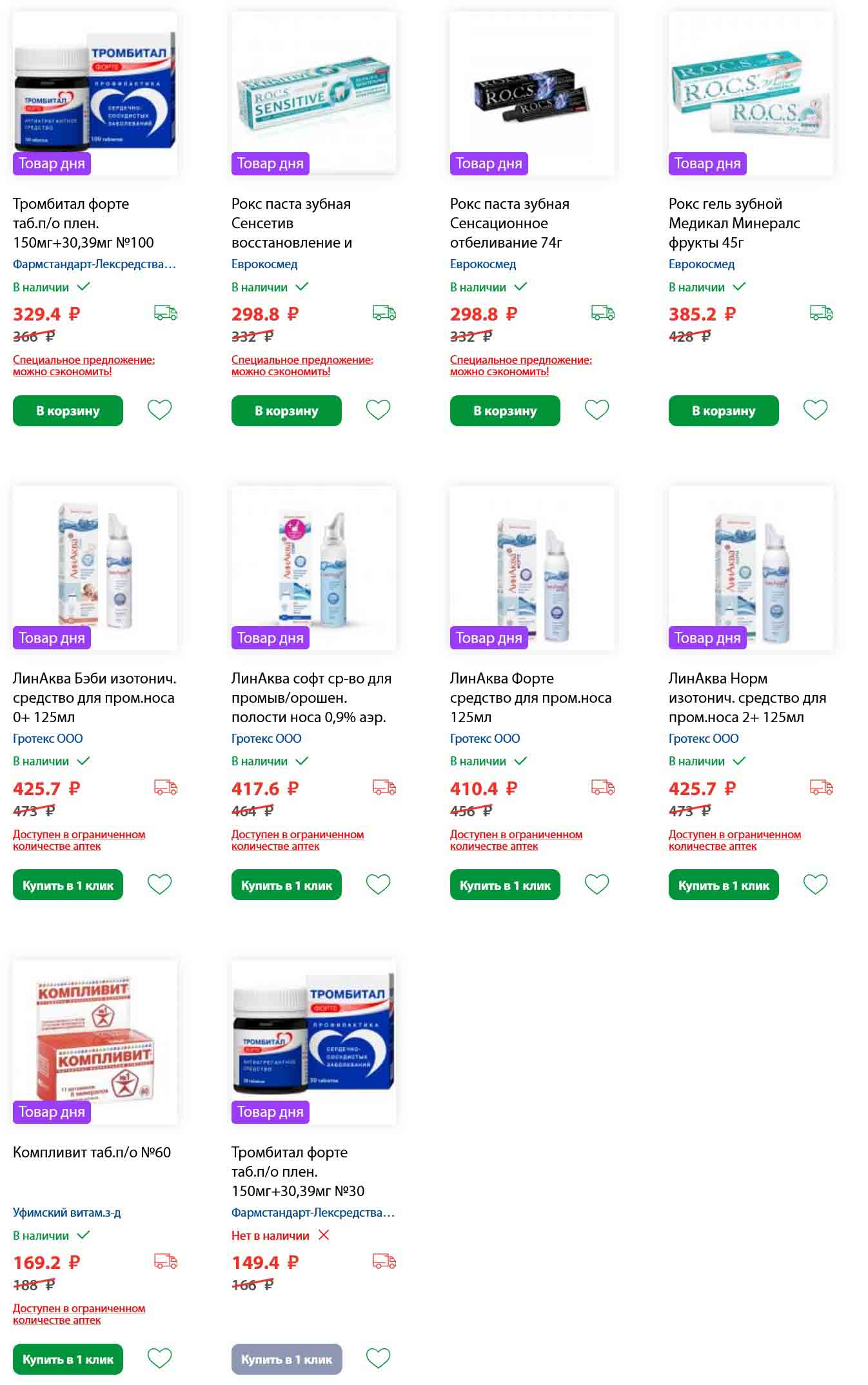Add Компливит таб. №60 to favorites

point(159,1358)
